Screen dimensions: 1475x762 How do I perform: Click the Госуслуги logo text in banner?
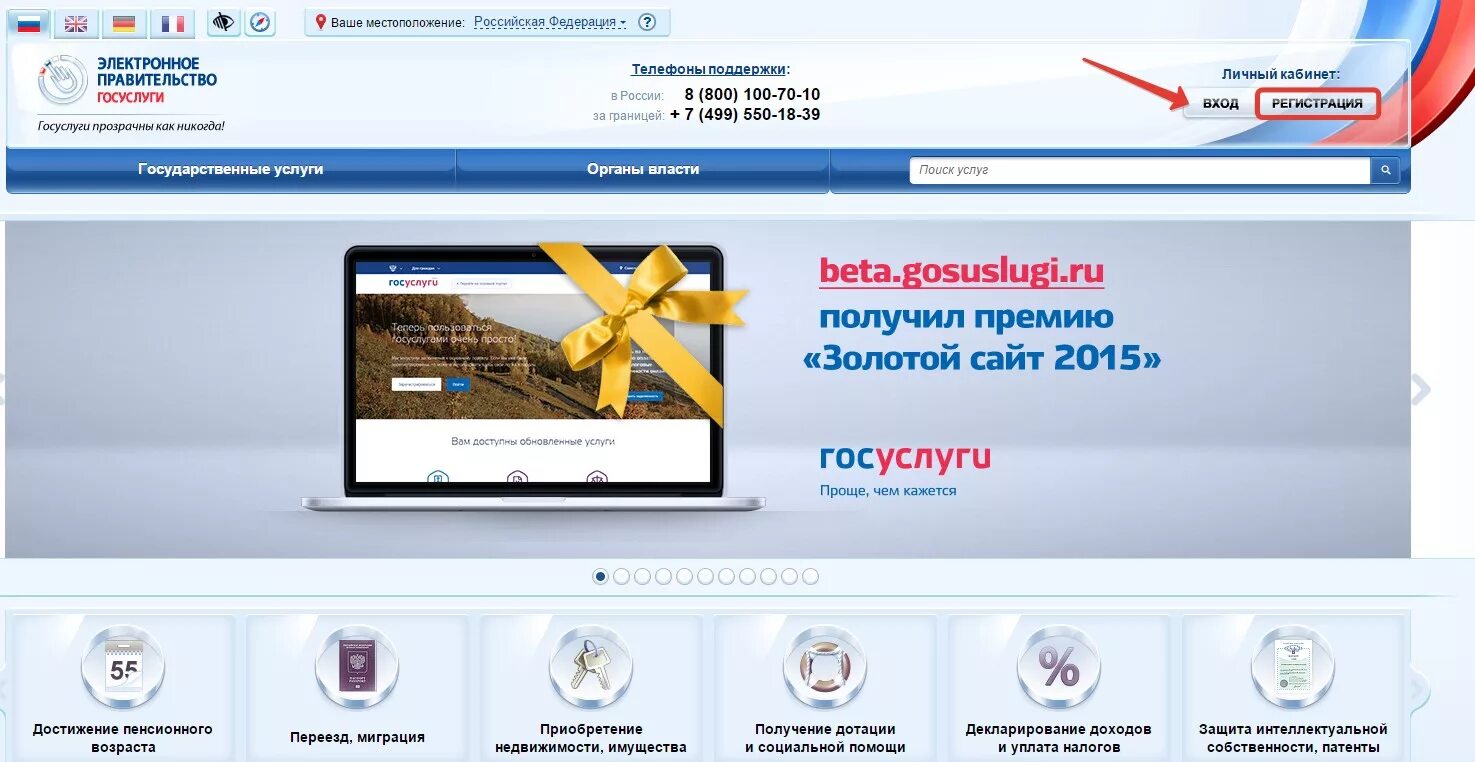pyautogui.click(x=905, y=458)
